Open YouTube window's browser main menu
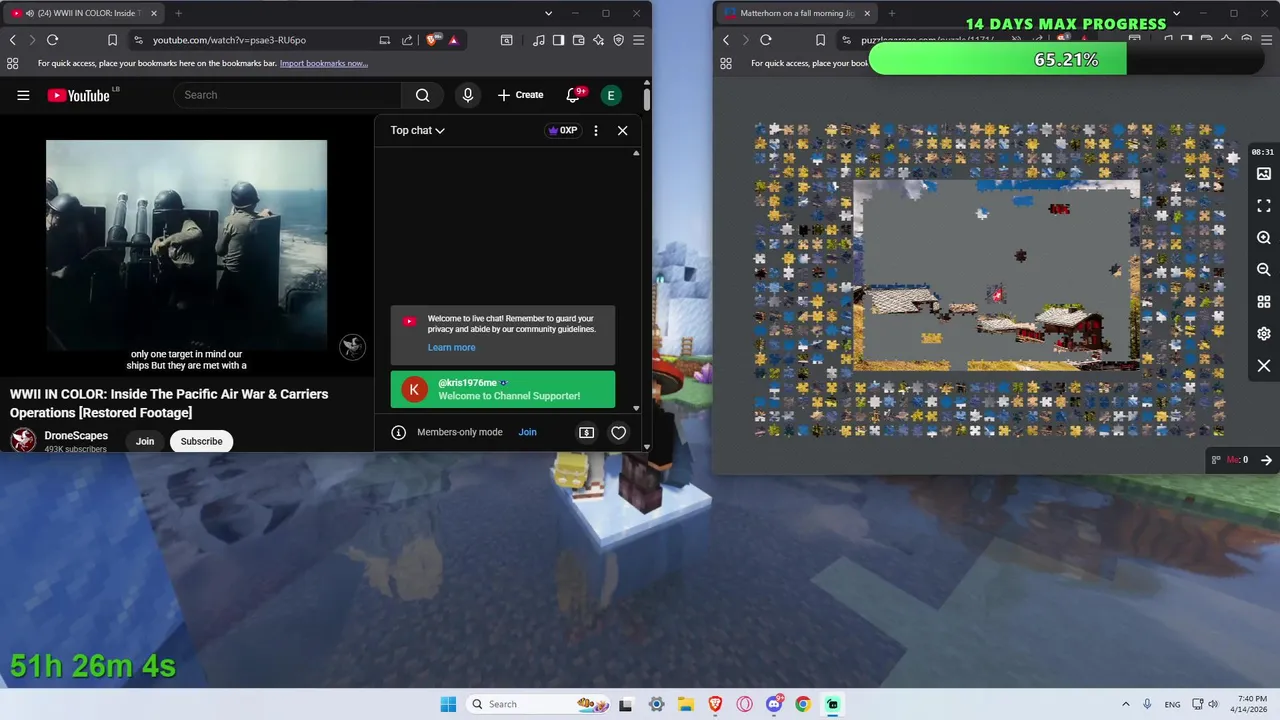Image resolution: width=1280 pixels, height=720 pixels. [638, 40]
